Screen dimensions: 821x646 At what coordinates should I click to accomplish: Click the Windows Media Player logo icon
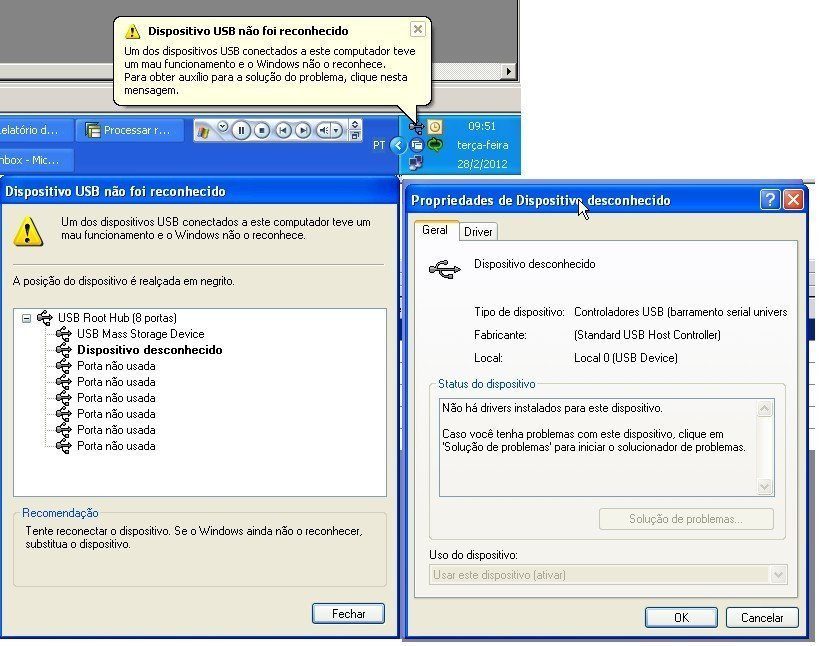point(204,132)
